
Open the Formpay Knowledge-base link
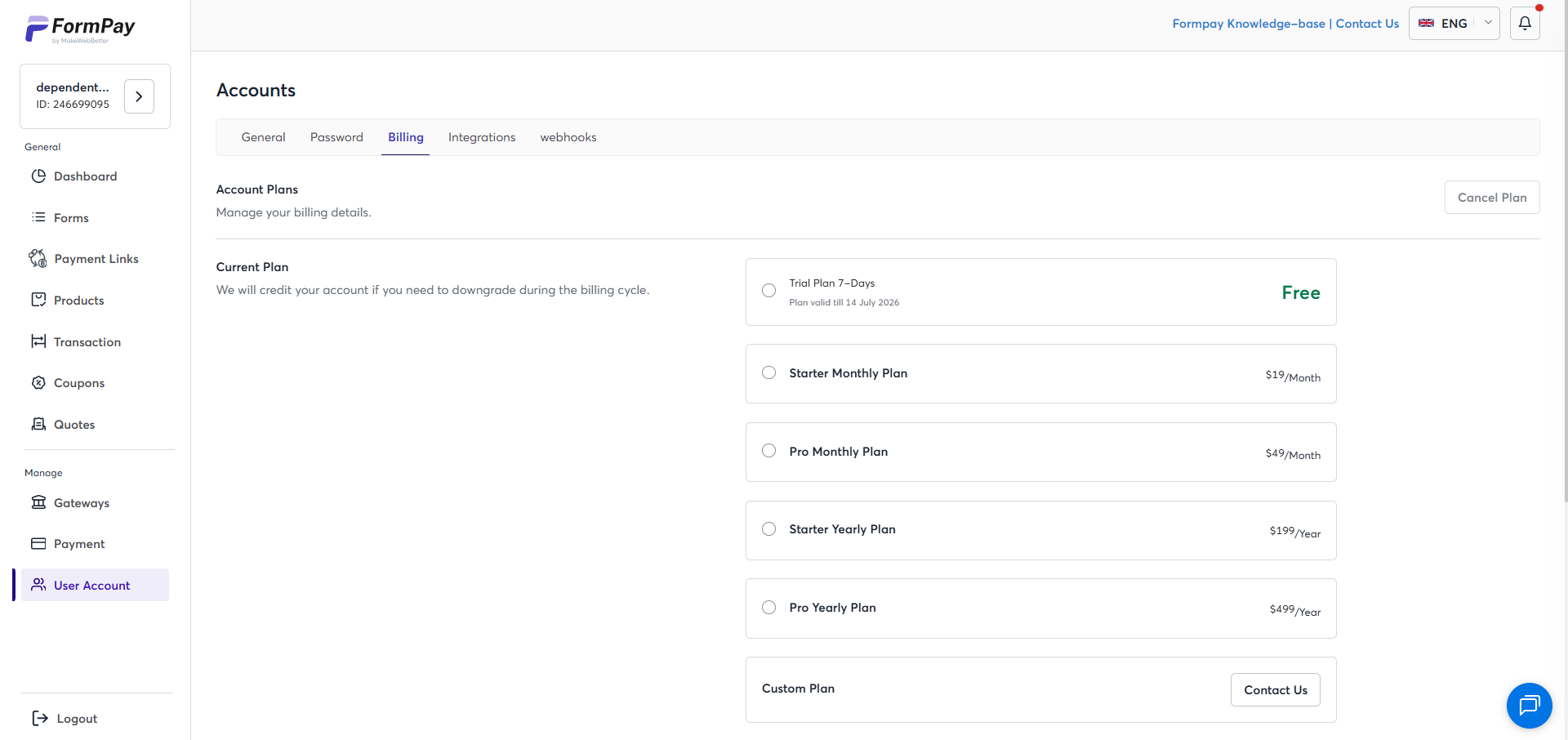pyautogui.click(x=1249, y=24)
